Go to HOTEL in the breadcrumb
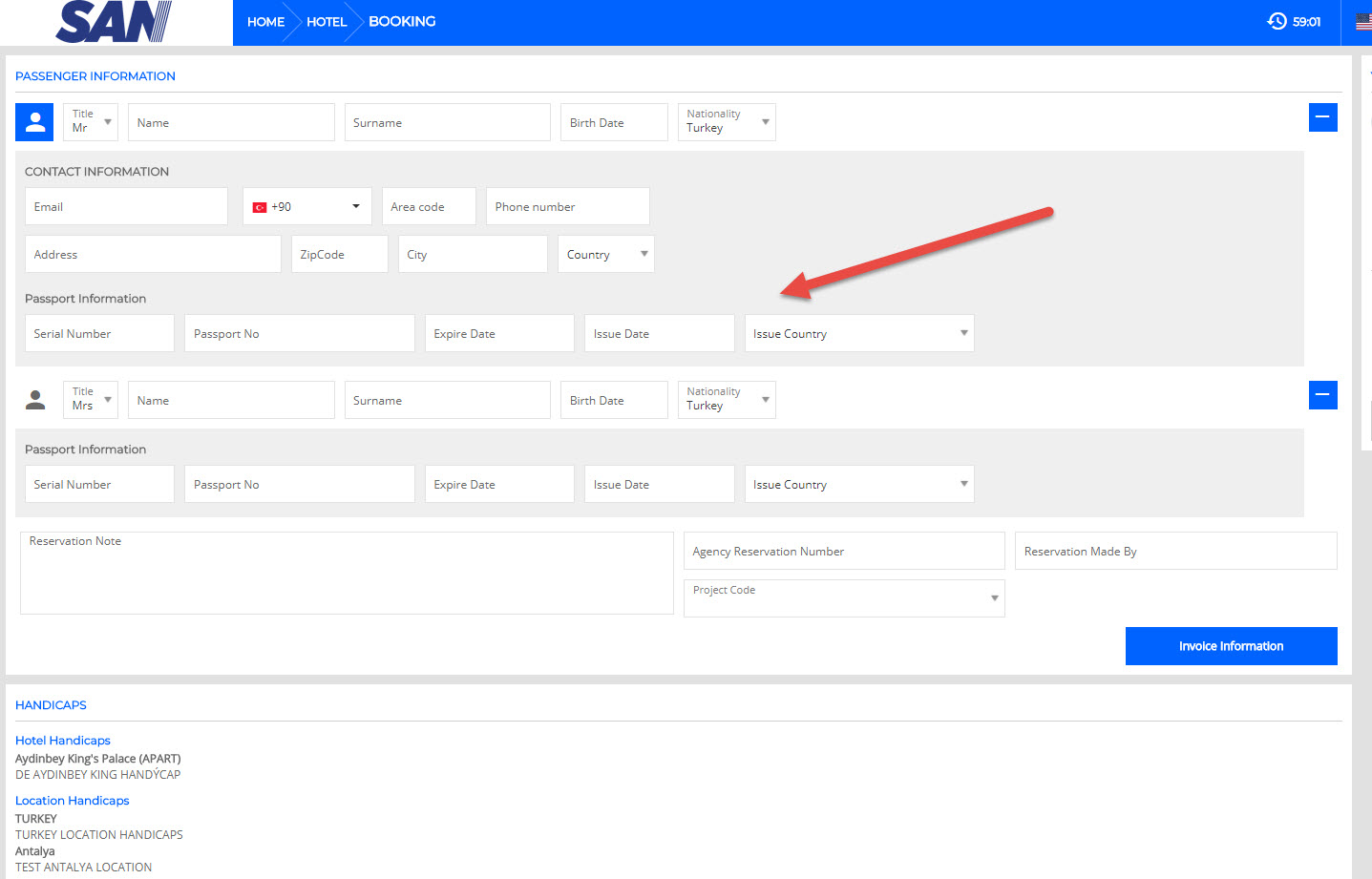 point(327,22)
